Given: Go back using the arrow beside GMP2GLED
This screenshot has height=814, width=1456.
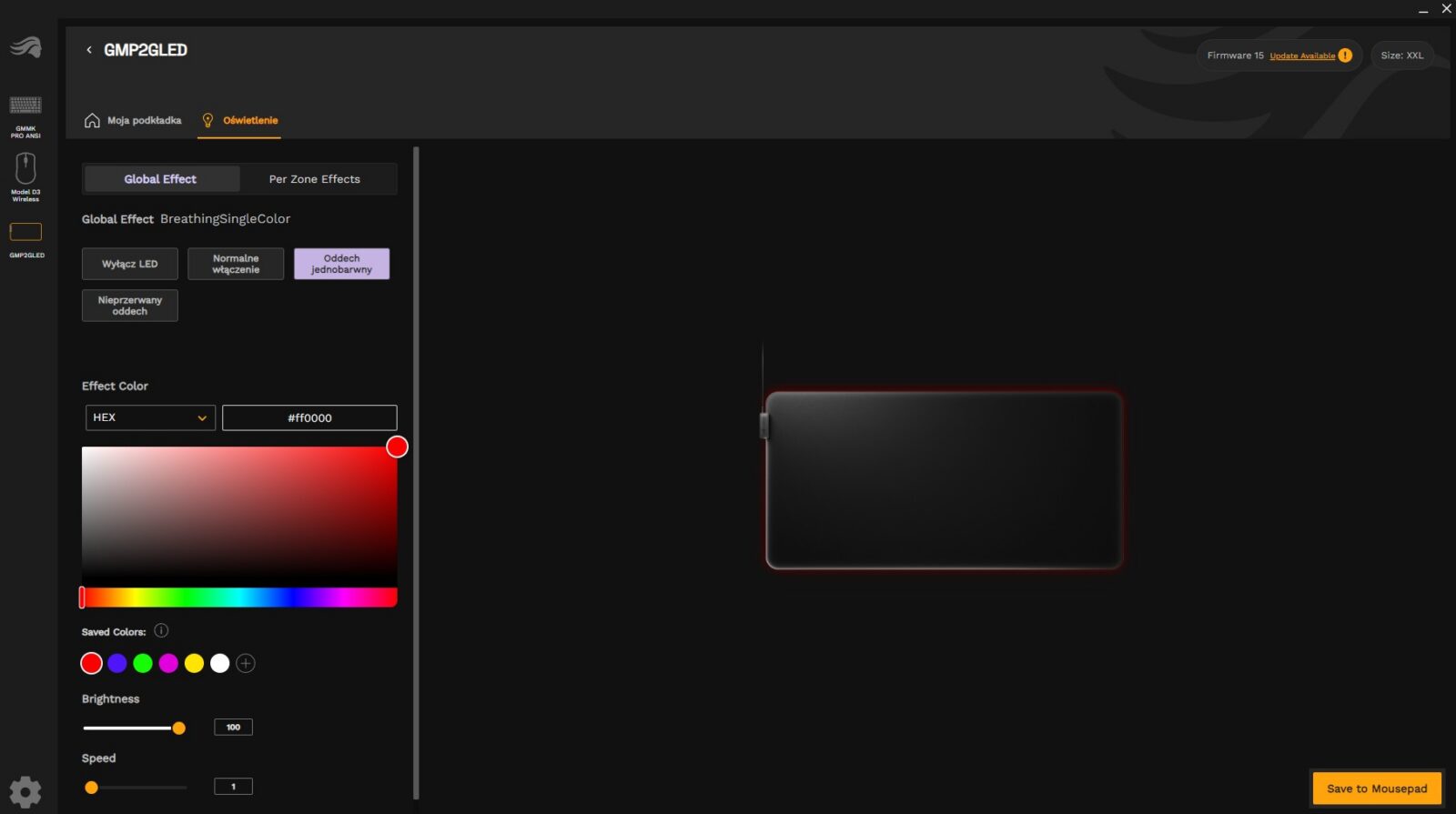Looking at the screenshot, I should (x=89, y=50).
